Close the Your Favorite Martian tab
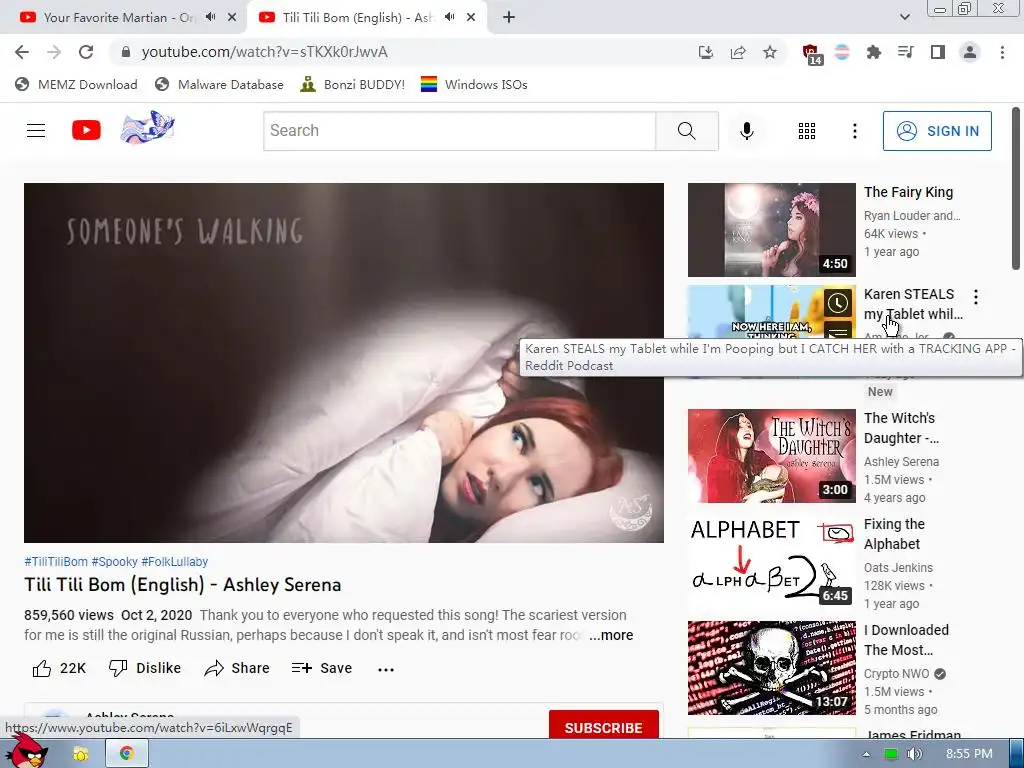 pyautogui.click(x=232, y=18)
